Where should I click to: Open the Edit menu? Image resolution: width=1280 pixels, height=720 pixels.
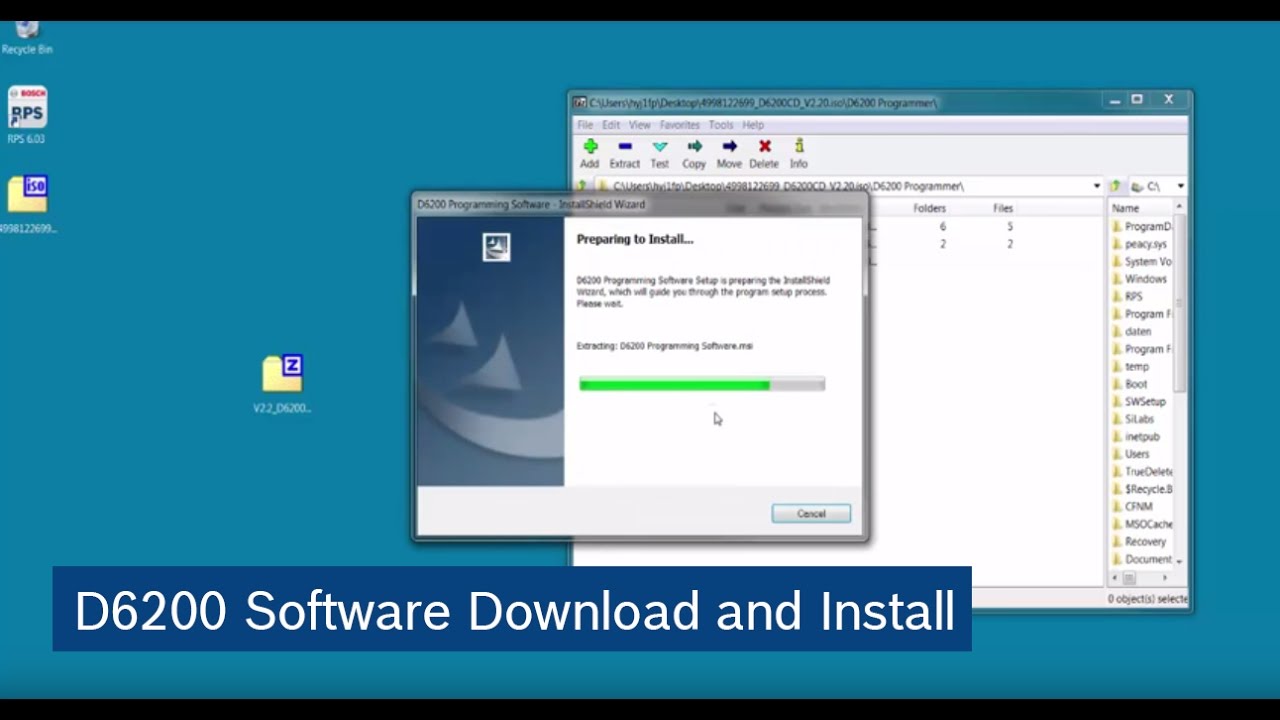click(610, 125)
